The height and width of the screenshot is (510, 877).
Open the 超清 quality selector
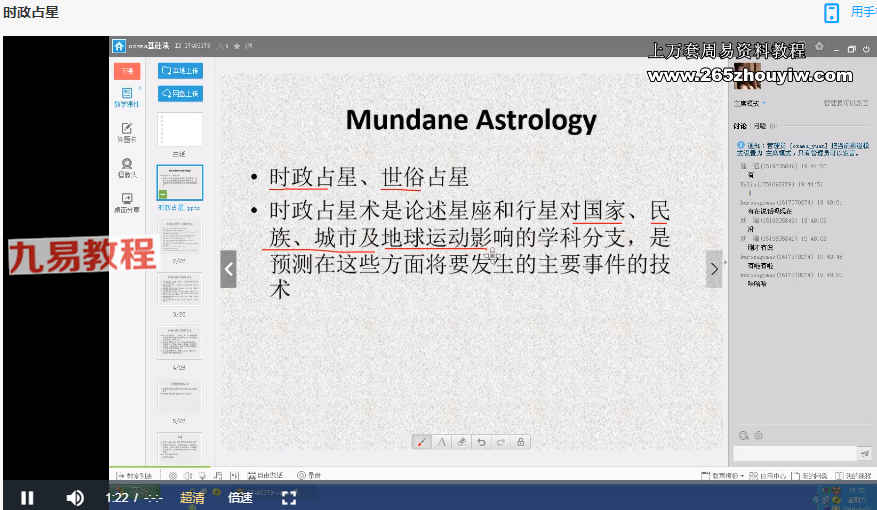pyautogui.click(x=192, y=497)
